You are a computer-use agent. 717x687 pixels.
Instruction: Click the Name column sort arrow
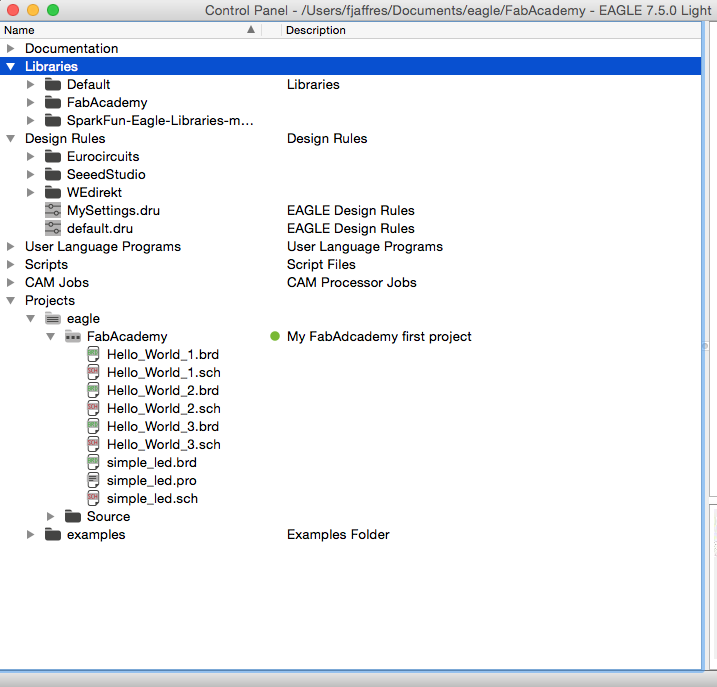pyautogui.click(x=251, y=30)
